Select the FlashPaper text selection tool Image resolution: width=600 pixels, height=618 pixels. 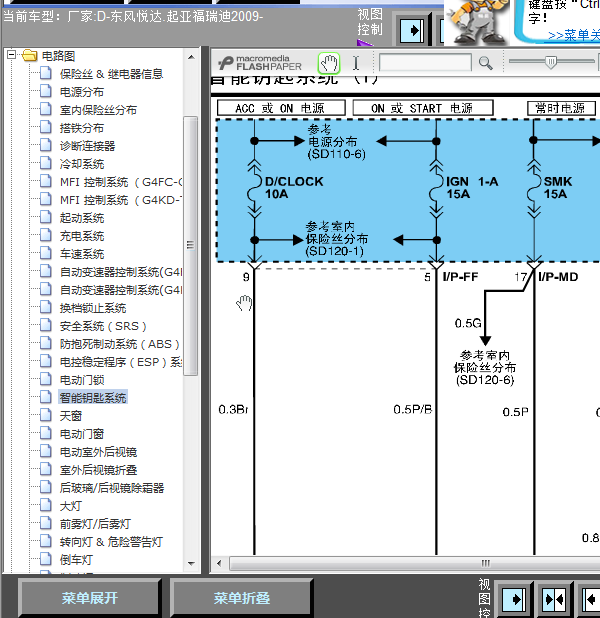click(356, 63)
